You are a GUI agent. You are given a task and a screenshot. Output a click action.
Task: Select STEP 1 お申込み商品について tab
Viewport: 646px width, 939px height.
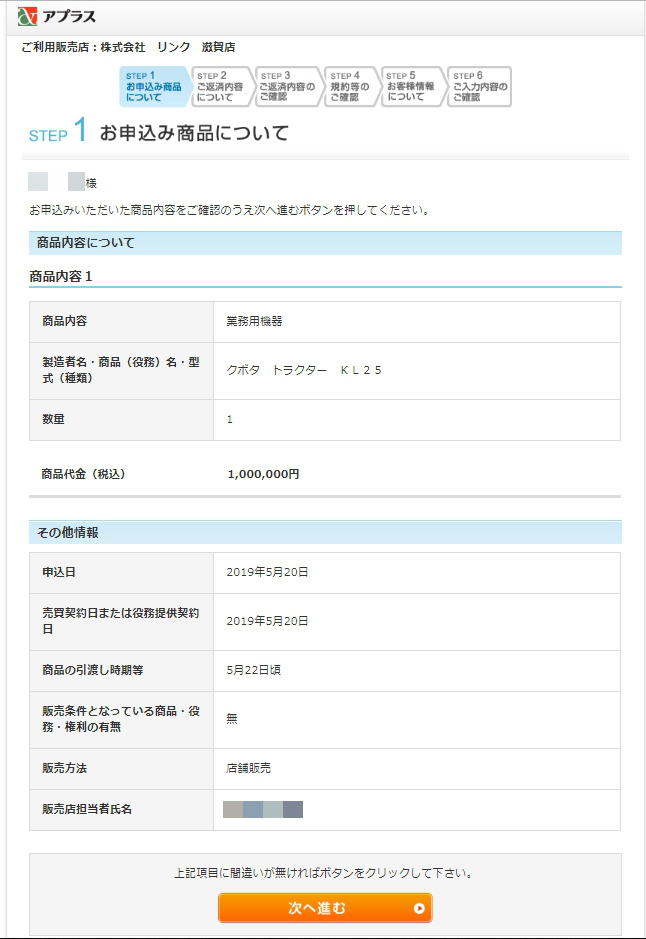tap(153, 87)
